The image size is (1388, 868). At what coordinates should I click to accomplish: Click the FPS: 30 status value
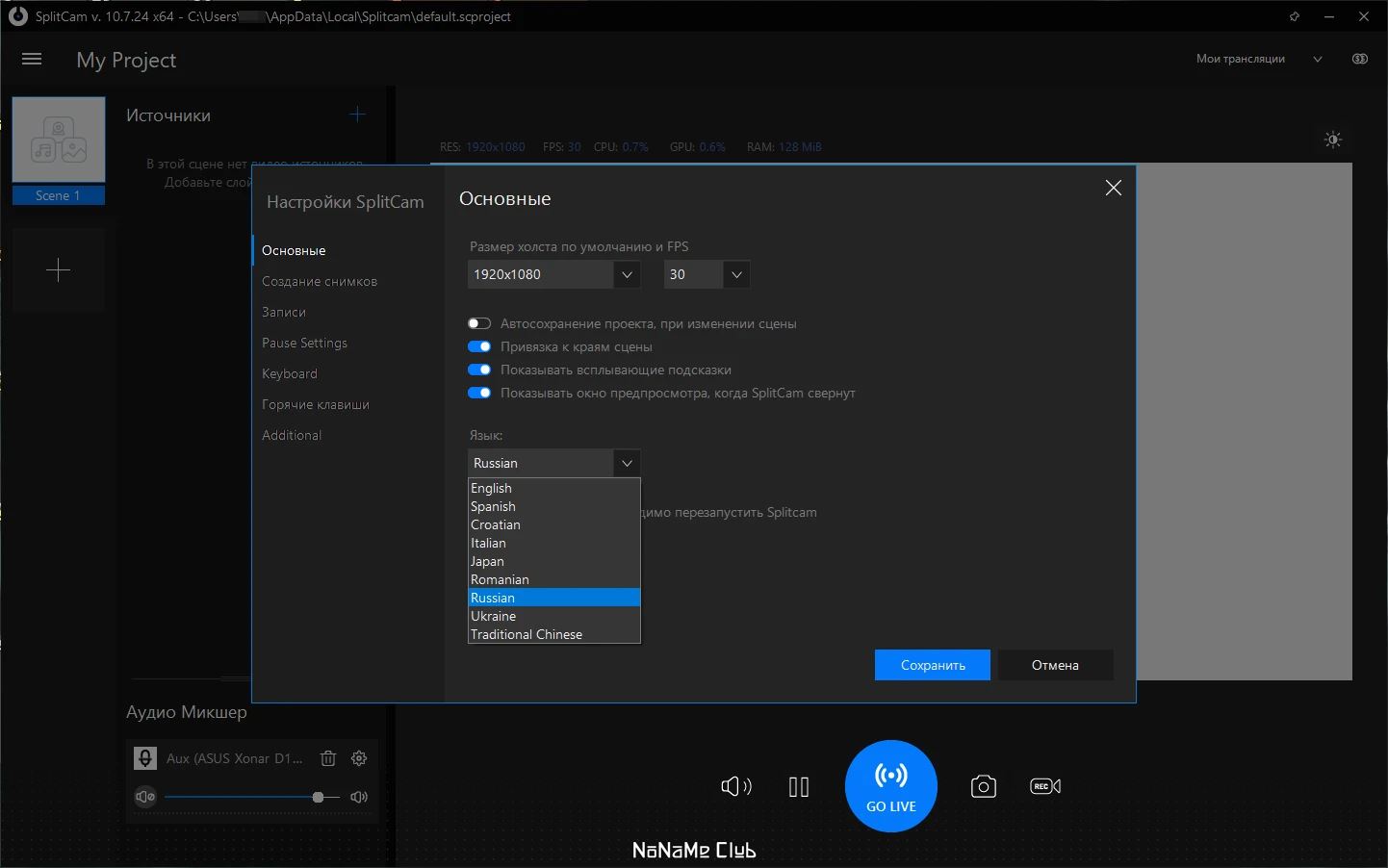(x=562, y=147)
